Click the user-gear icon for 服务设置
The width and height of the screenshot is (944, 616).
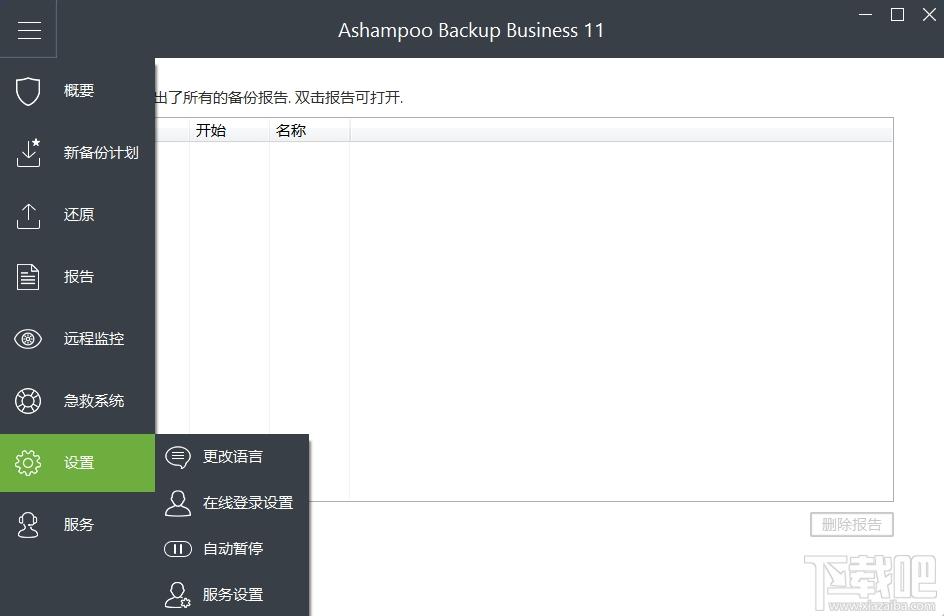(x=178, y=595)
